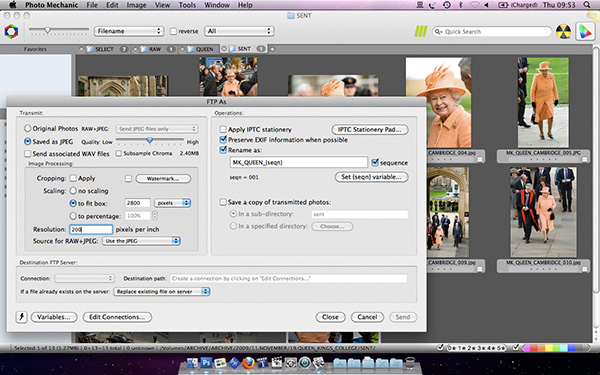Enable Apply IPTC stationery checkbox
This screenshot has height=375, width=600.
click(223, 129)
